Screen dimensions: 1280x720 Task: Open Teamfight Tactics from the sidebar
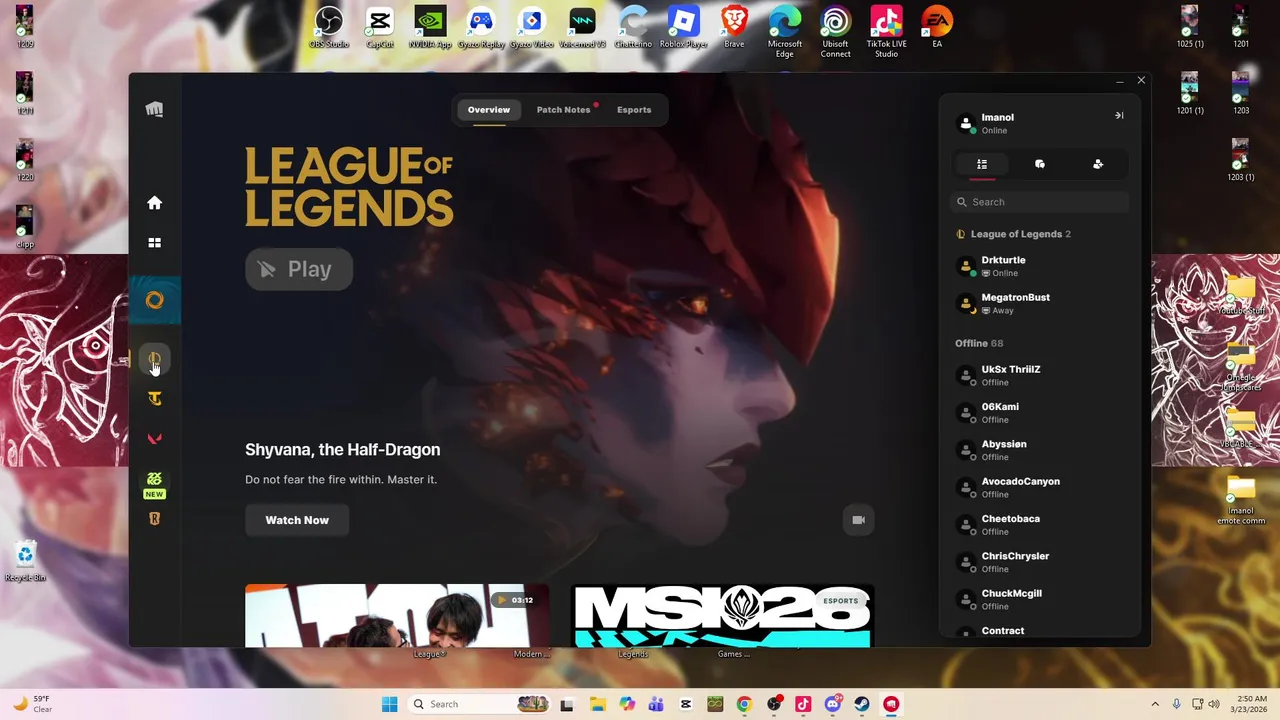pos(154,399)
